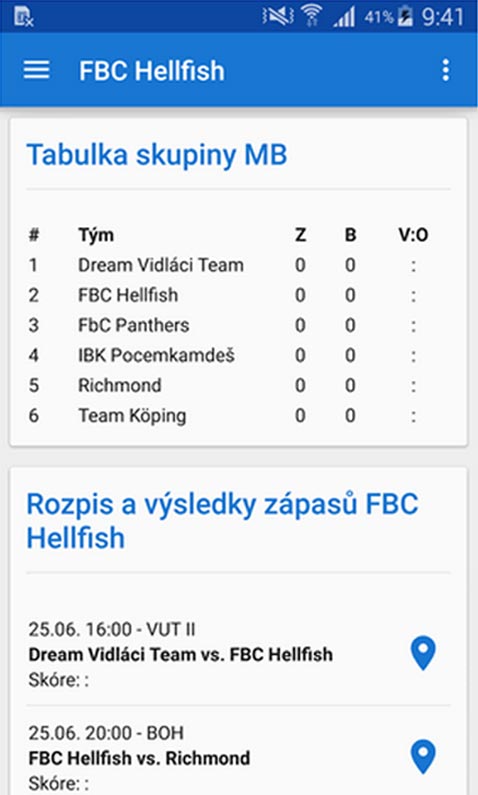This screenshot has width=478, height=795.
Task: Tap the notification icon in status bar
Action: click(23, 17)
